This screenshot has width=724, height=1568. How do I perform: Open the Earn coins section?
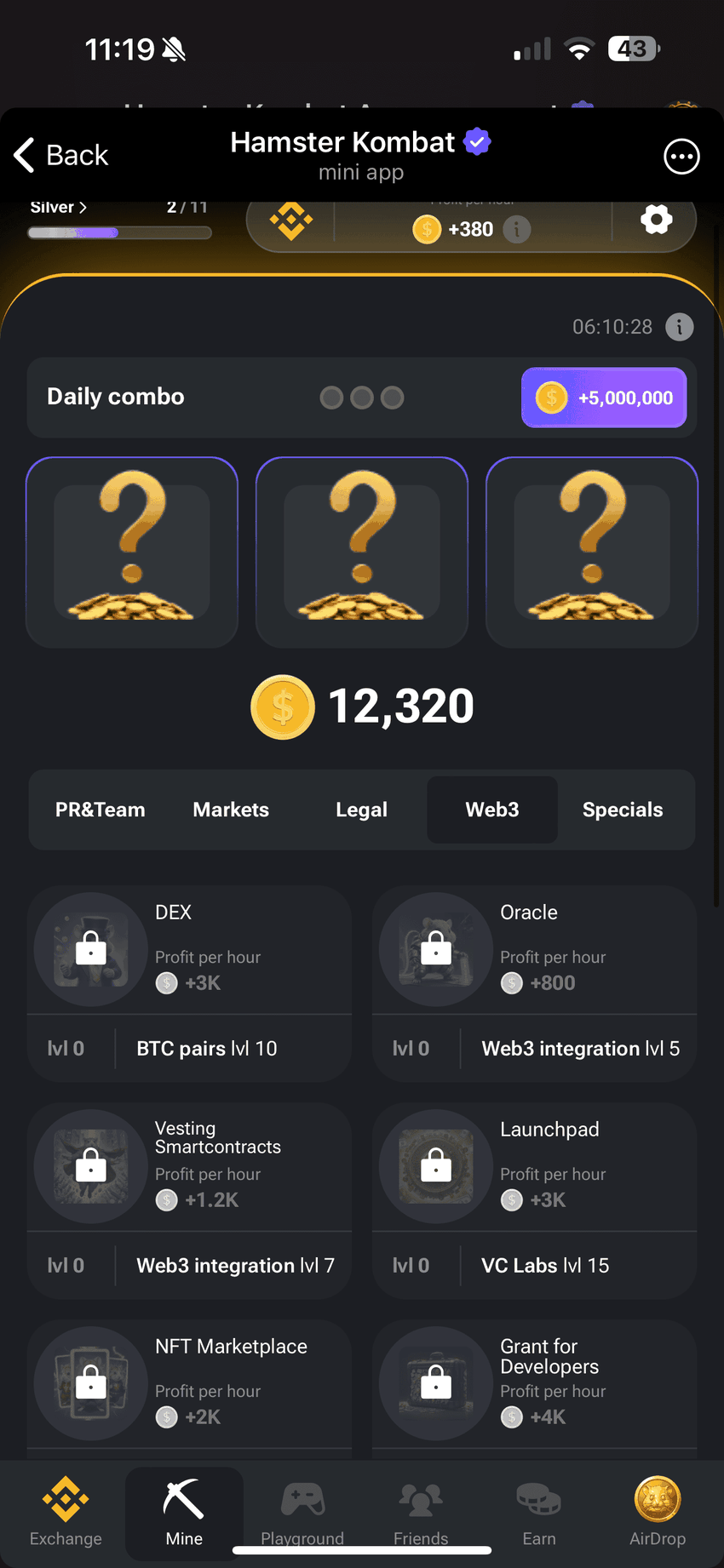(539, 1513)
